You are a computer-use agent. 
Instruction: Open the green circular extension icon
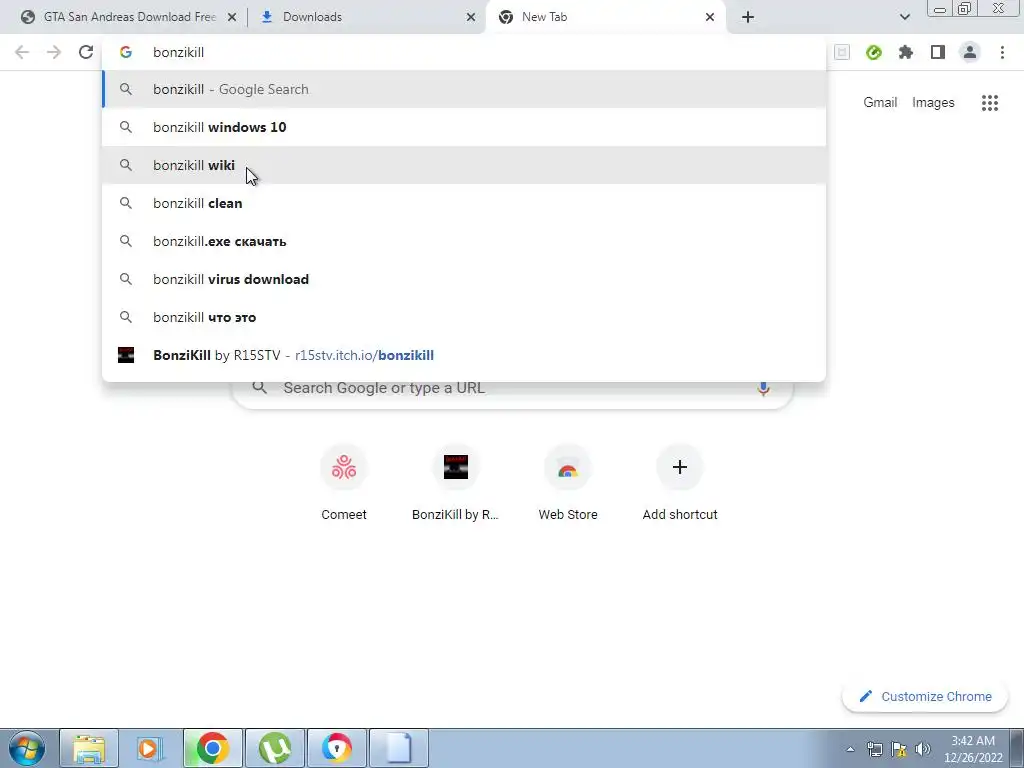874,52
